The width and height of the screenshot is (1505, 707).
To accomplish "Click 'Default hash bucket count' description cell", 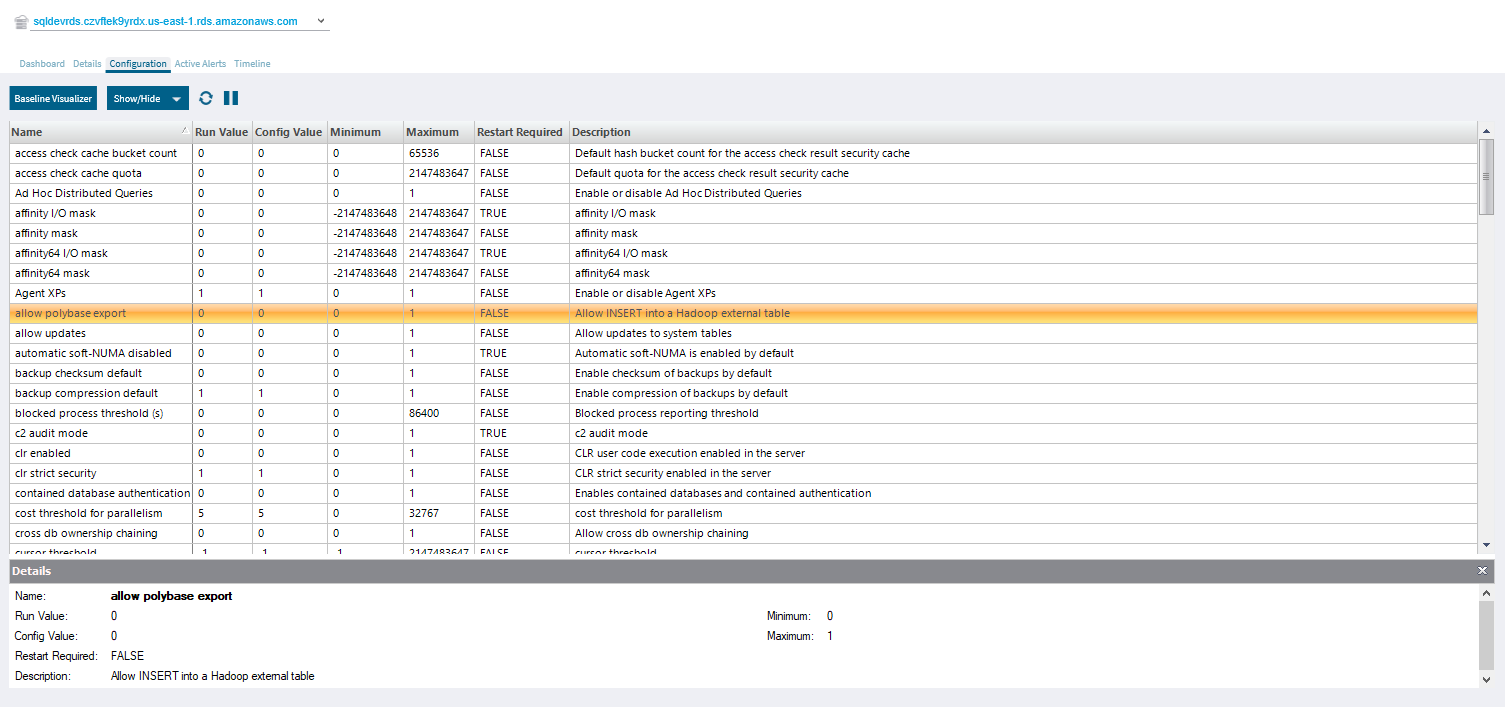I will tap(1023, 153).
